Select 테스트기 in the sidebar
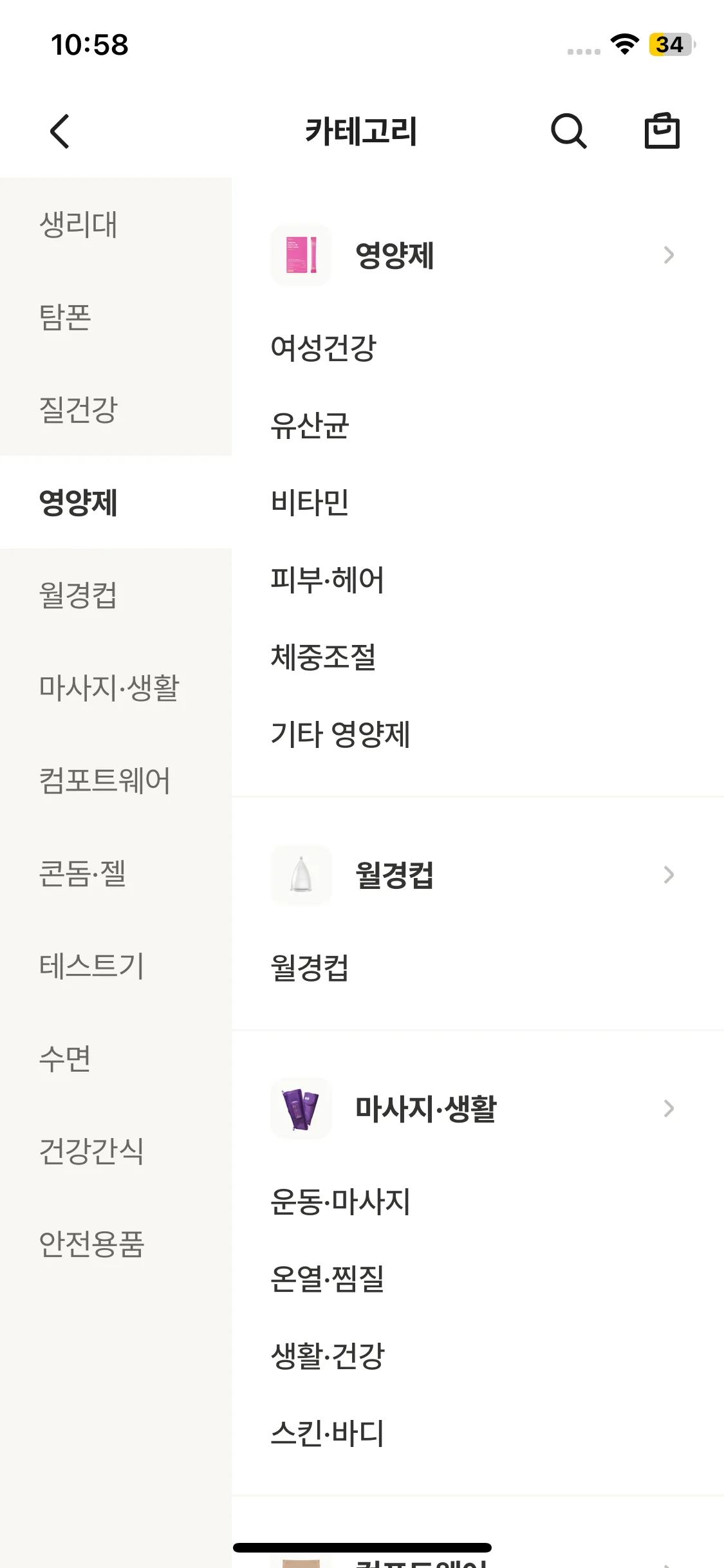This screenshot has height=1568, width=724. (x=91, y=966)
